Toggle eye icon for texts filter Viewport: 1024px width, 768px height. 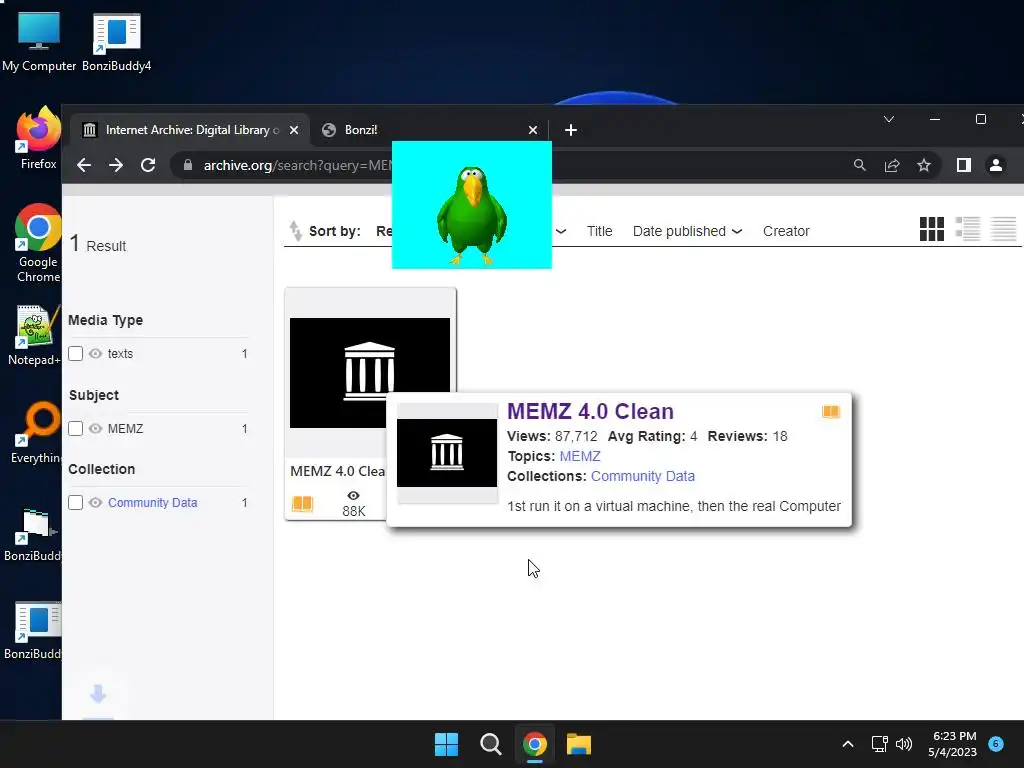pos(95,353)
